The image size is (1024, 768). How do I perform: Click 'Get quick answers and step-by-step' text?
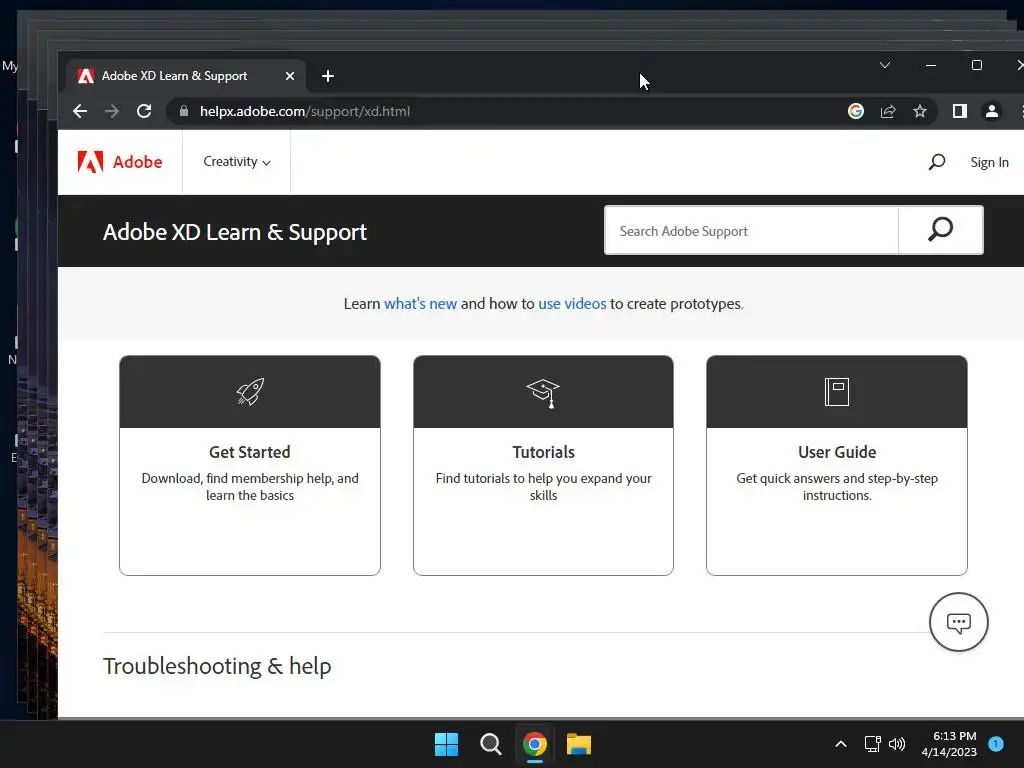tap(837, 487)
